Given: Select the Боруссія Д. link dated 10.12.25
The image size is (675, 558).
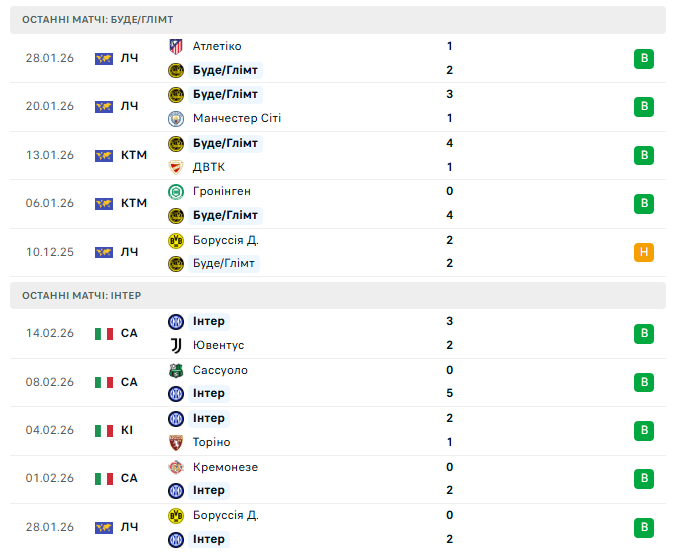Looking at the screenshot, I should pyautogui.click(x=225, y=240).
